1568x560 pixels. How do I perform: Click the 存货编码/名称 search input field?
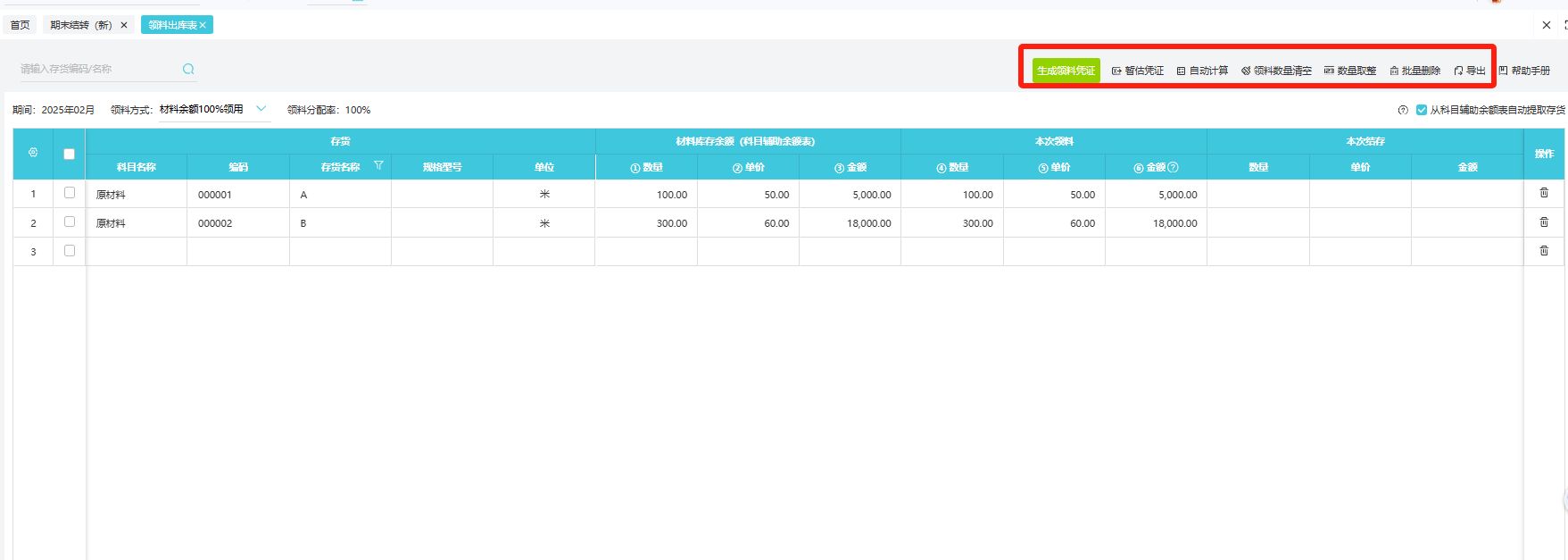[98, 69]
